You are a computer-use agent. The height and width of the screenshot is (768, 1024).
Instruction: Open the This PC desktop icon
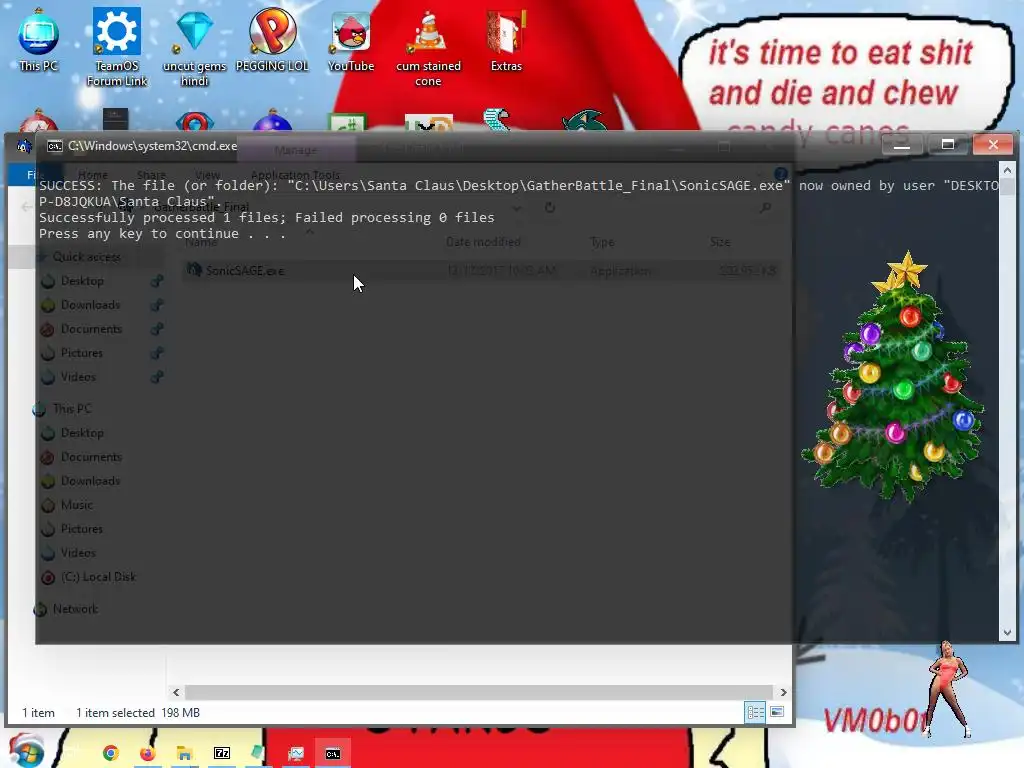click(x=39, y=42)
